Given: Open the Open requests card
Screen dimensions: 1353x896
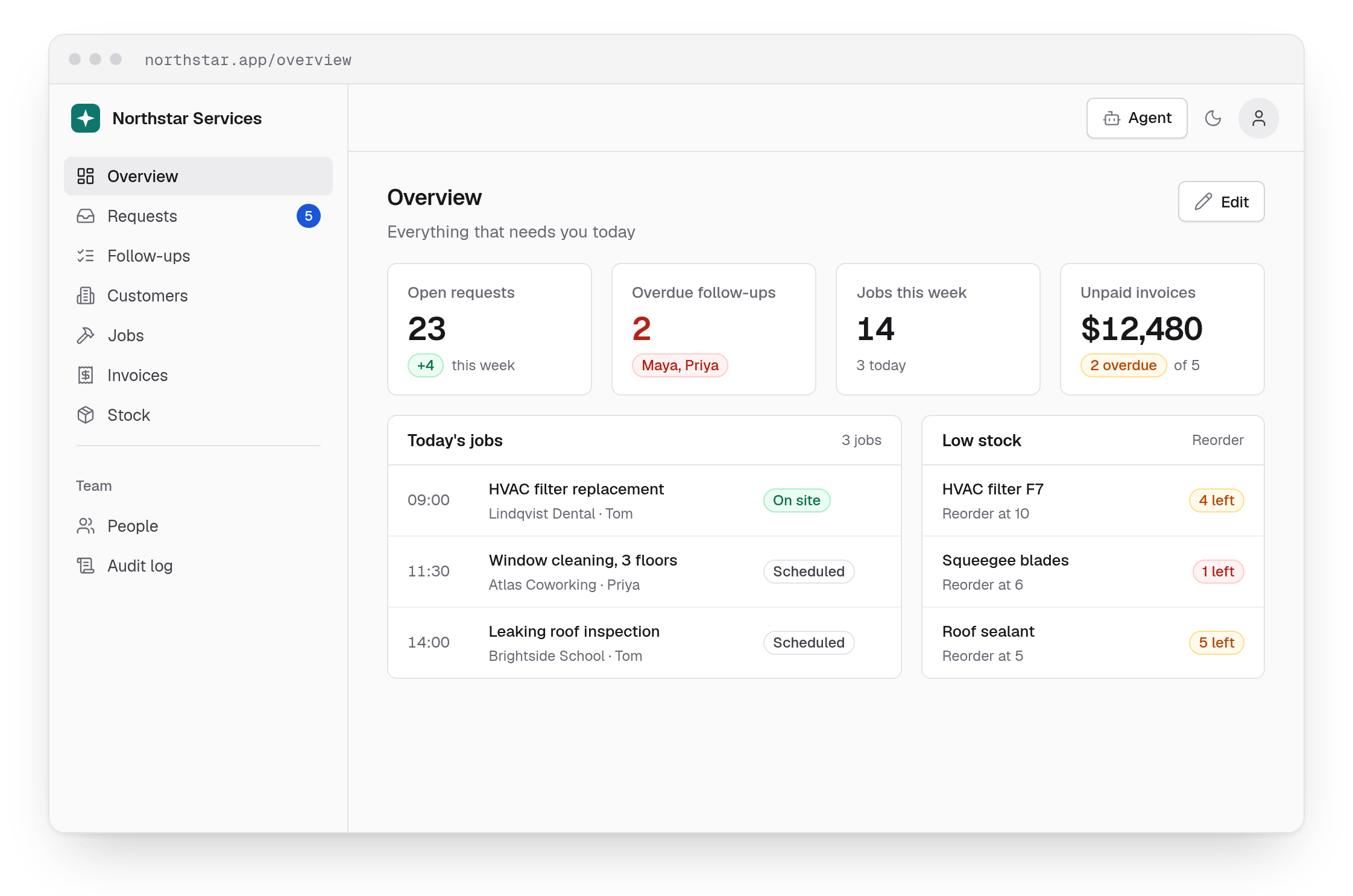Looking at the screenshot, I should coord(490,329).
